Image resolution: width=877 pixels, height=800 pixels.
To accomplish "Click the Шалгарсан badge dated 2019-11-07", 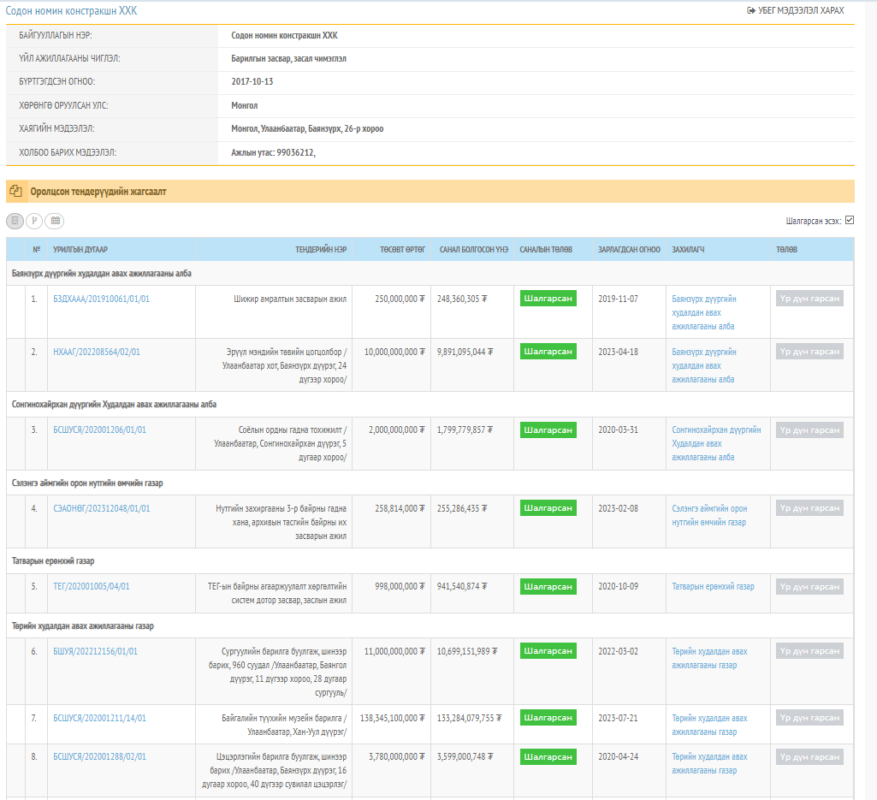I will click(x=548, y=299).
